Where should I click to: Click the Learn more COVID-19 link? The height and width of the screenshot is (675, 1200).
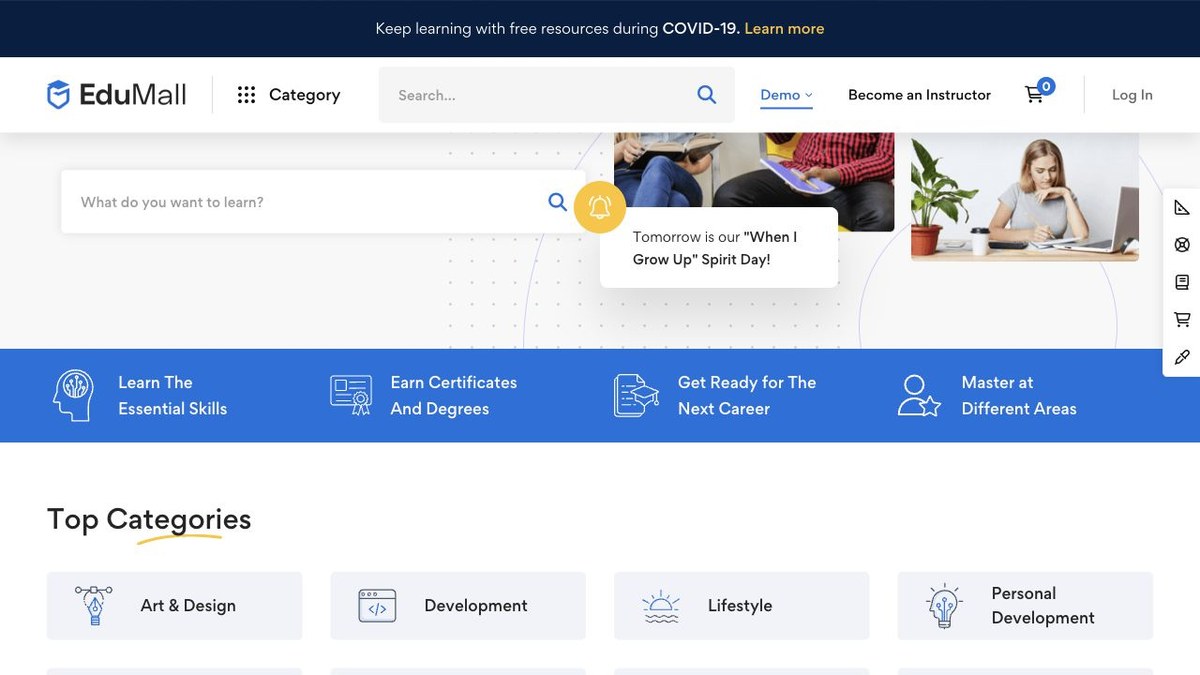click(784, 28)
